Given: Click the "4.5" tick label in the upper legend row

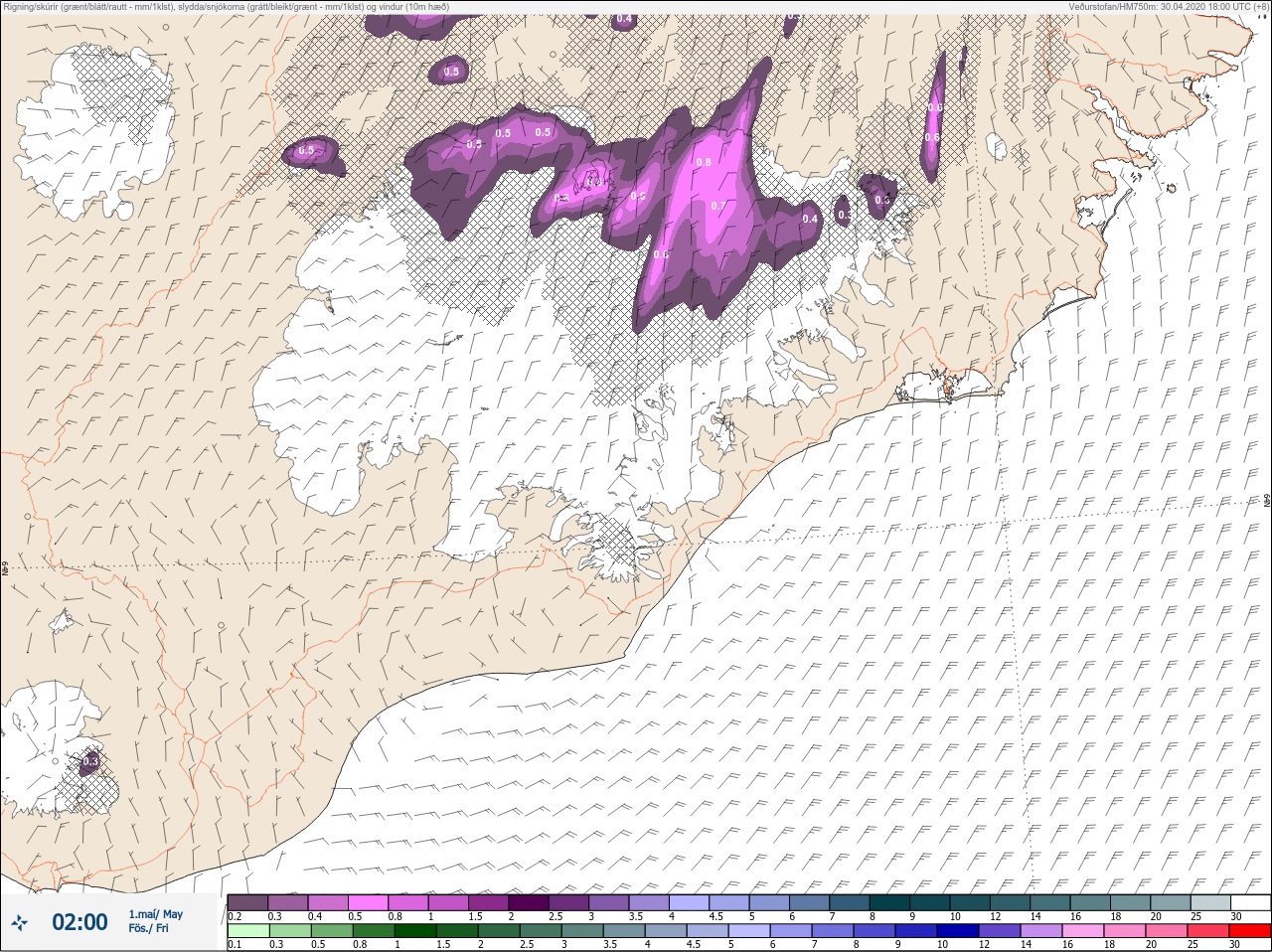Looking at the screenshot, I should point(716,916).
